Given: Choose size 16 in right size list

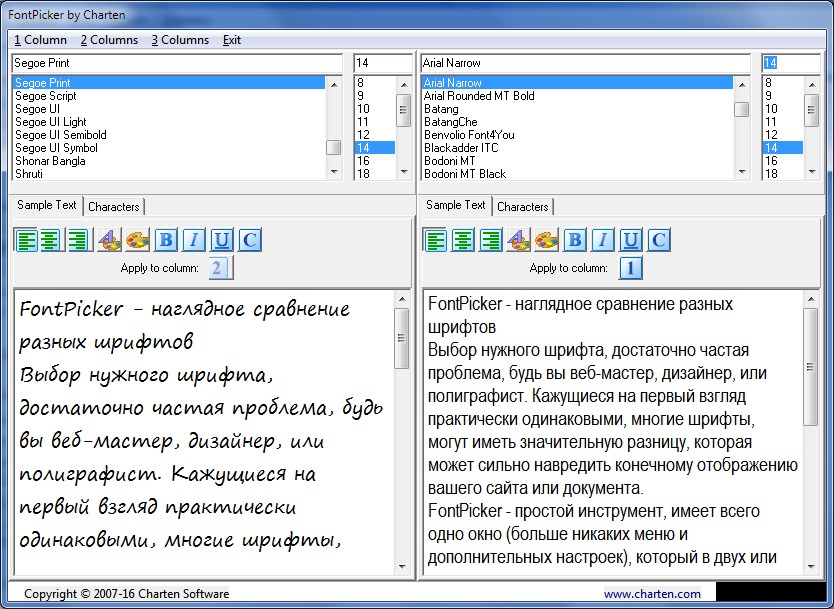Looking at the screenshot, I should (783, 161).
